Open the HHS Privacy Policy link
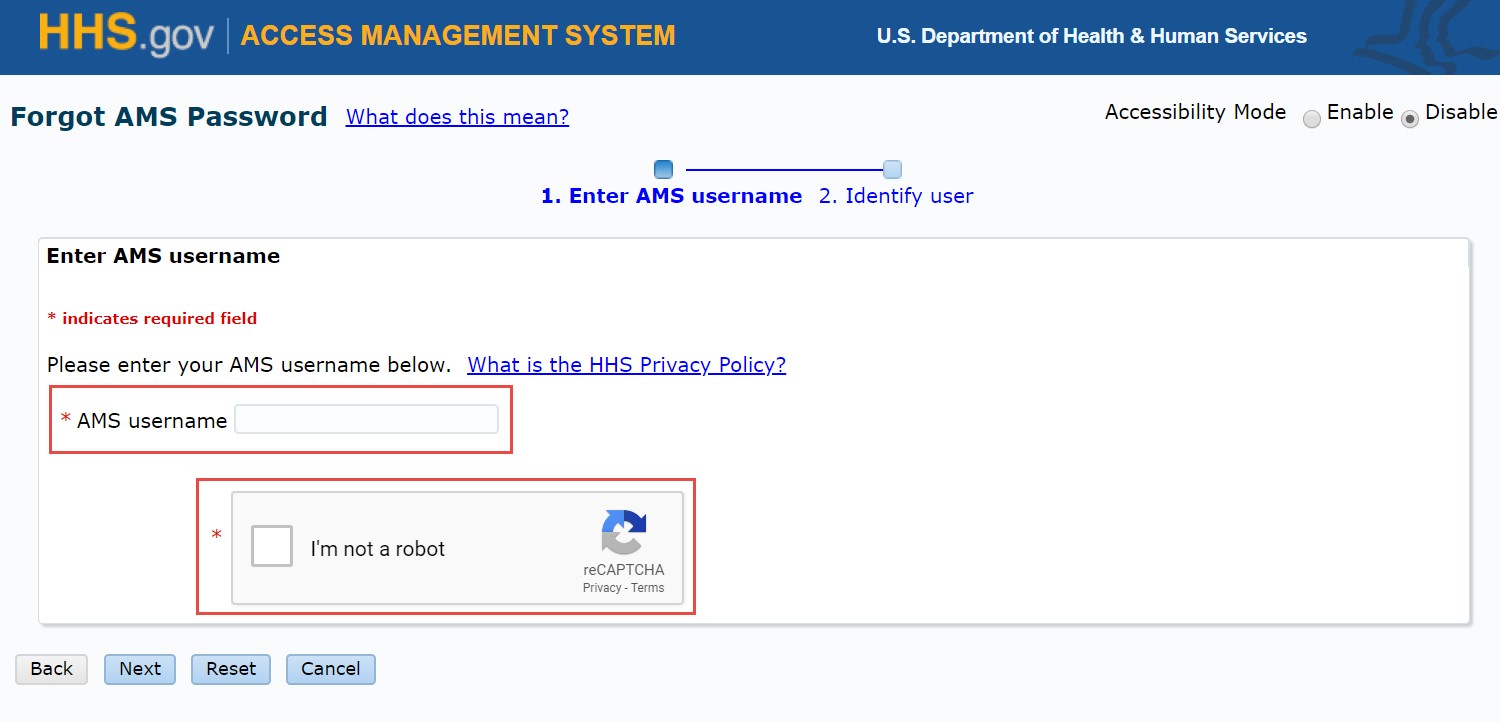The height and width of the screenshot is (722, 1500). pos(626,365)
